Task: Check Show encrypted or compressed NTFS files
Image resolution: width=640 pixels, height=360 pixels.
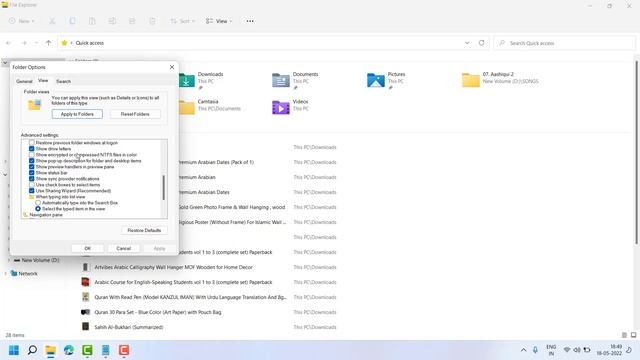Action: click(x=31, y=155)
